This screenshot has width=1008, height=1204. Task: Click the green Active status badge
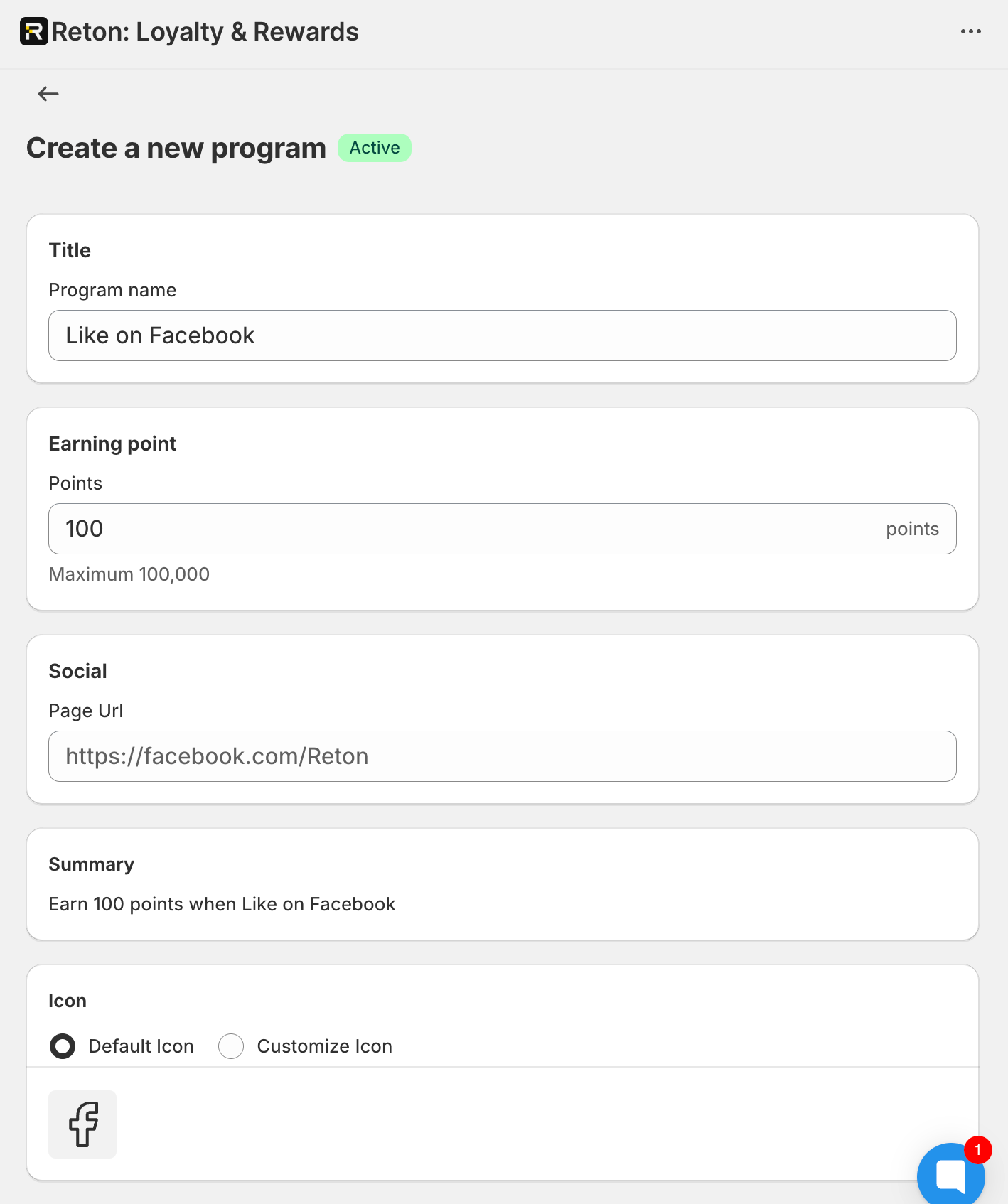click(375, 148)
